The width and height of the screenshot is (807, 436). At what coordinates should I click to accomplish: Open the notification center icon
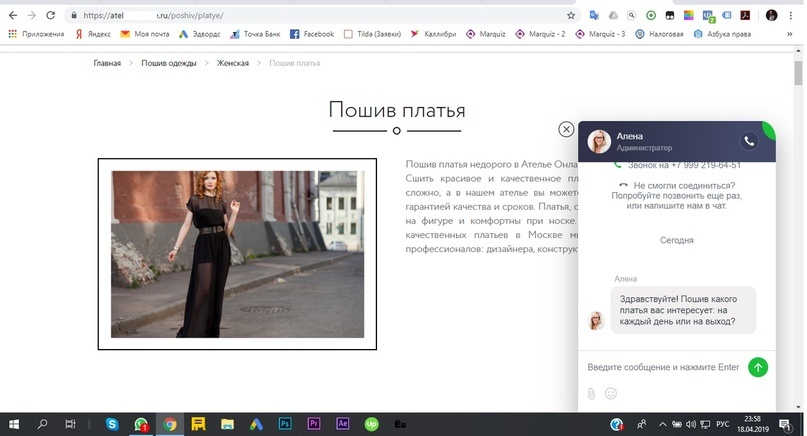pyautogui.click(x=785, y=424)
